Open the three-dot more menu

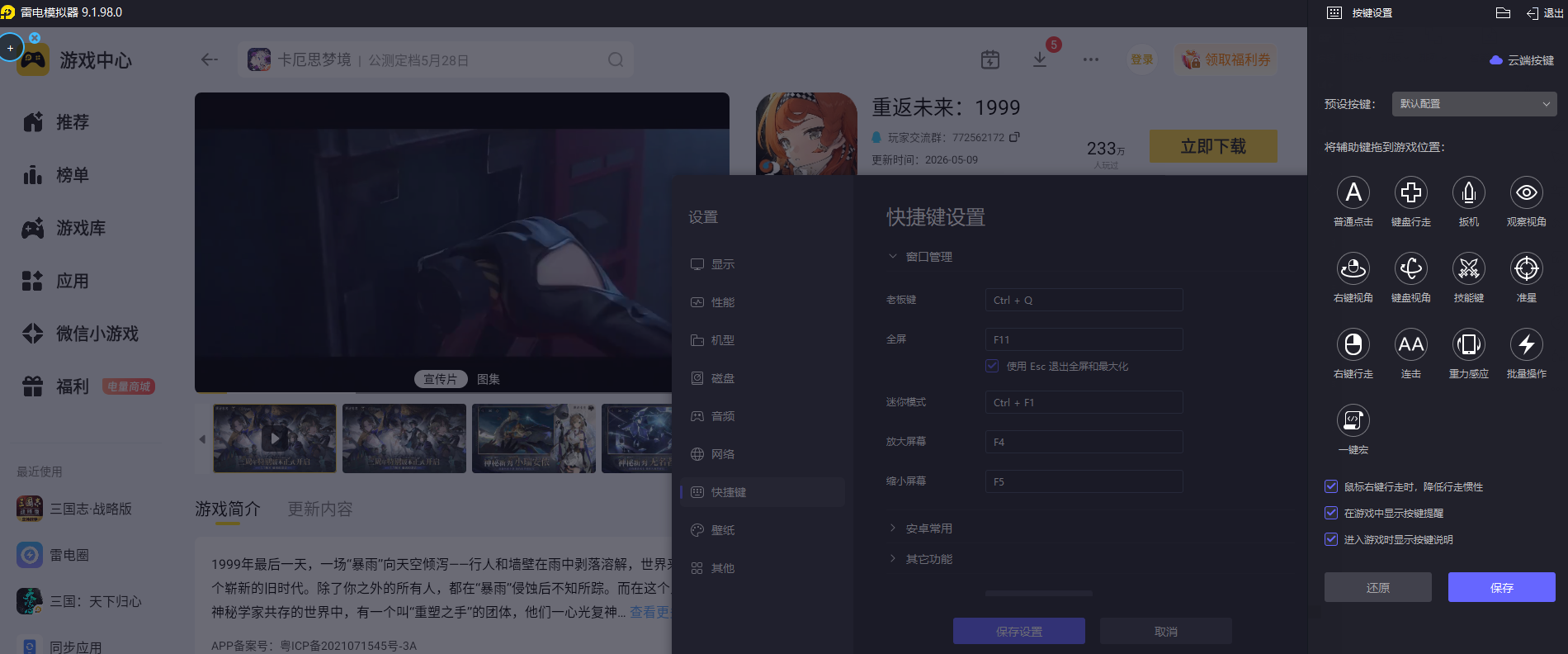pyautogui.click(x=1091, y=59)
